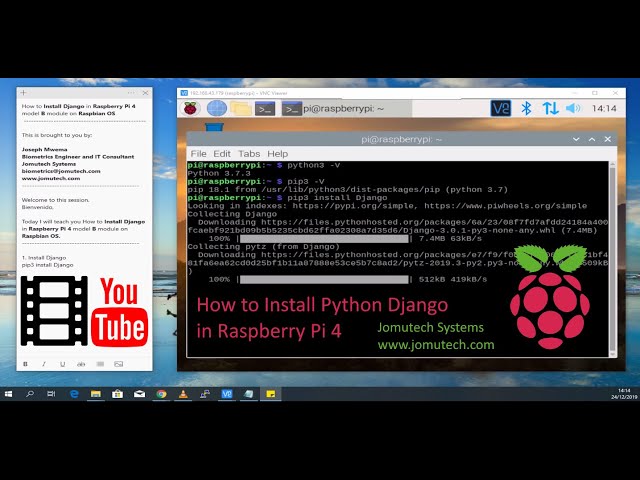The height and width of the screenshot is (480, 640).
Task: Toggle bold in the sticky note
Action: point(25,364)
